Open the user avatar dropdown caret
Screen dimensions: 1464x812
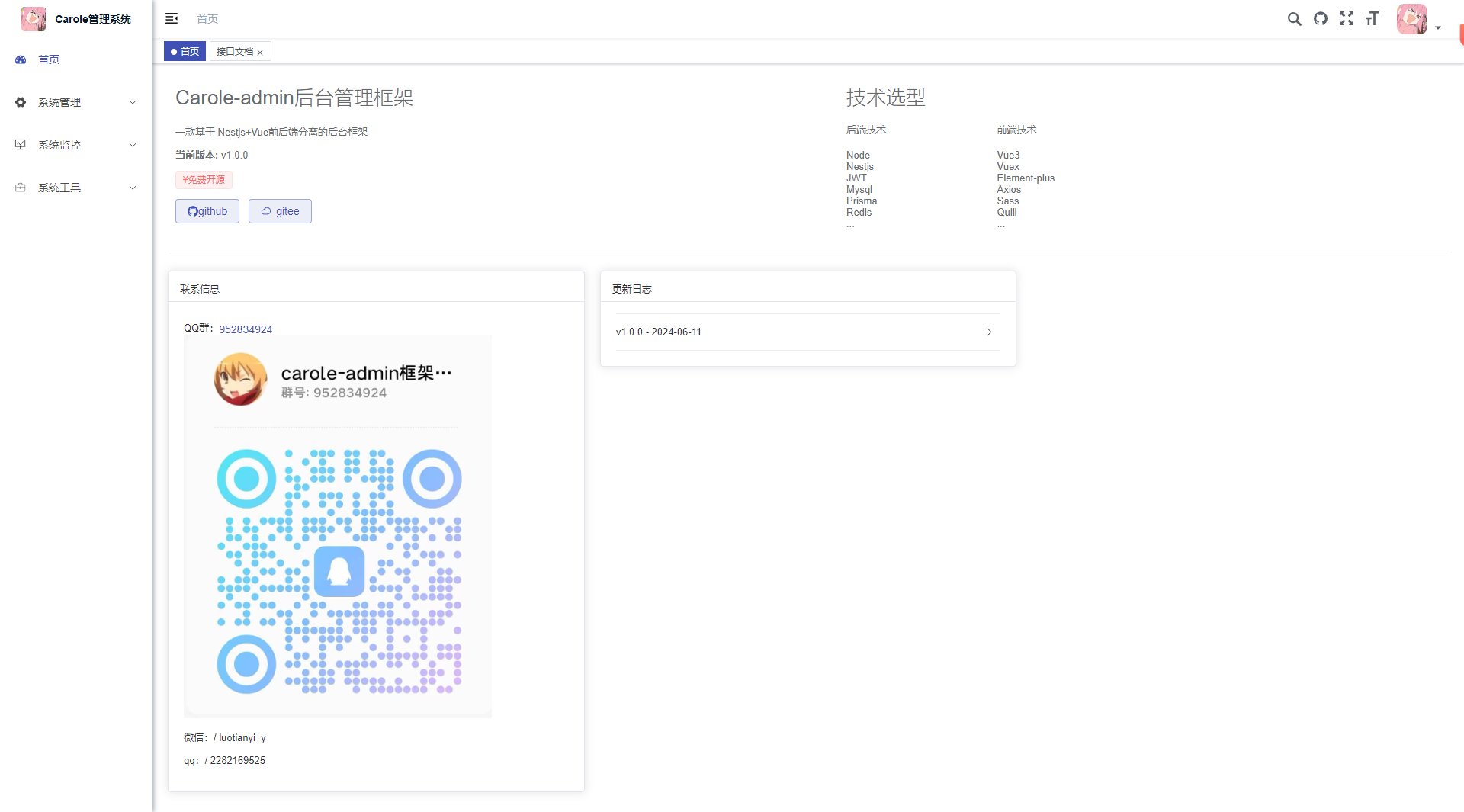(x=1438, y=27)
